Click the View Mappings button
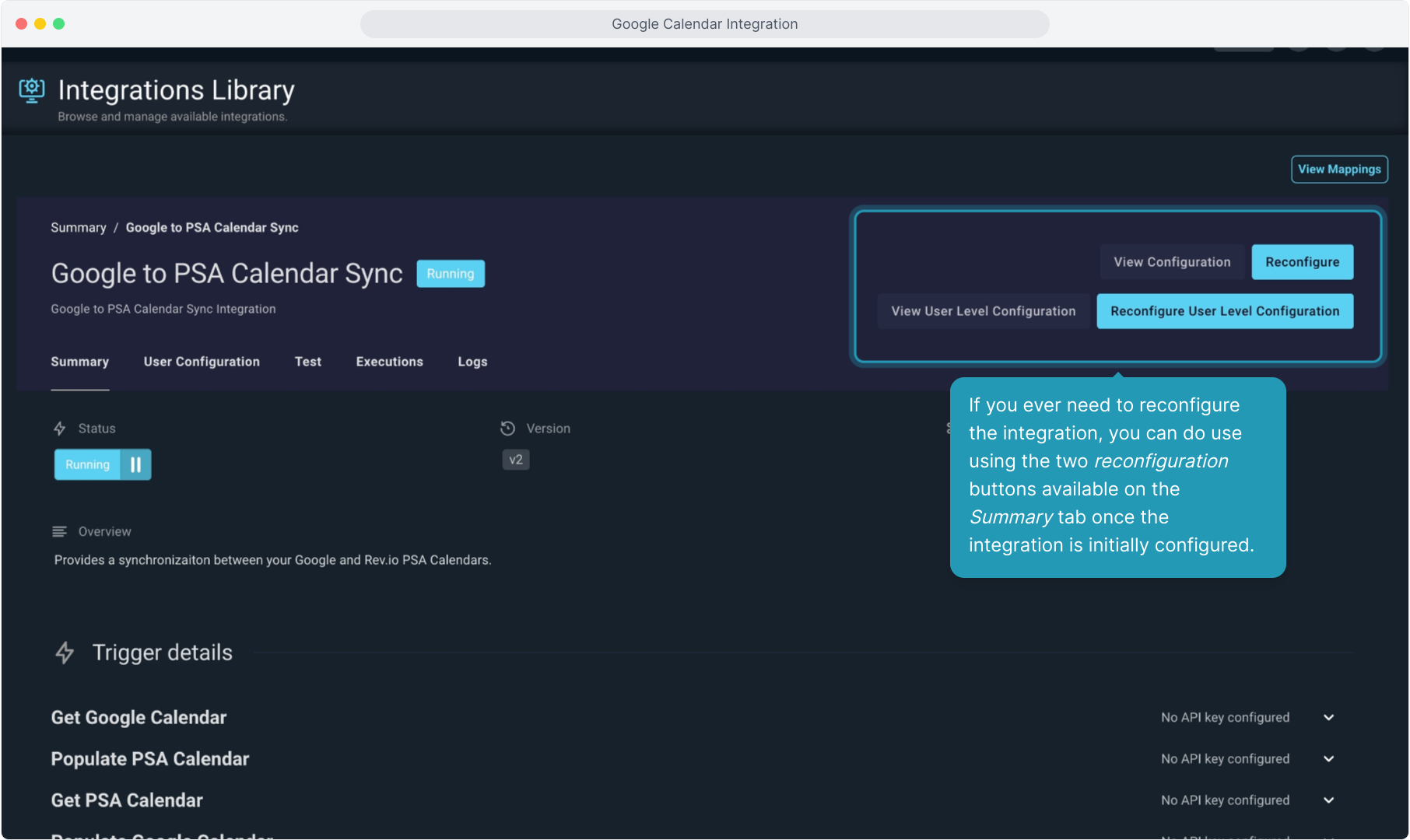This screenshot has width=1410, height=840. click(x=1338, y=170)
